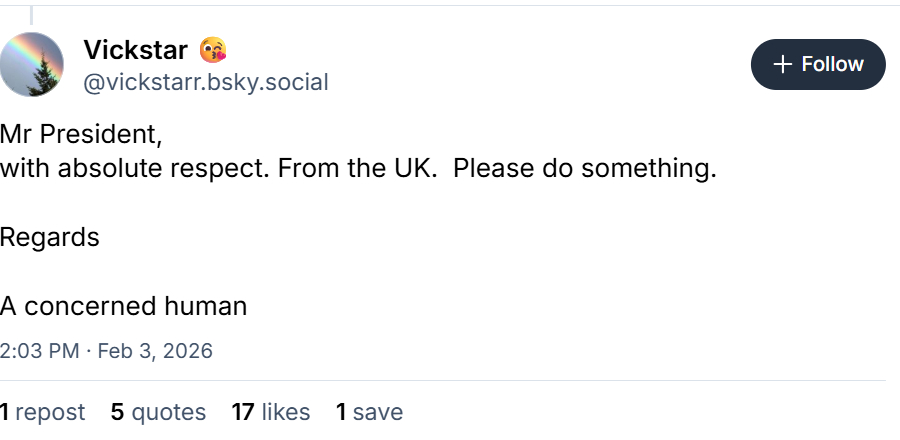Click the "Please do something." text
Image resolution: width=900 pixels, height=440 pixels.
click(x=585, y=168)
